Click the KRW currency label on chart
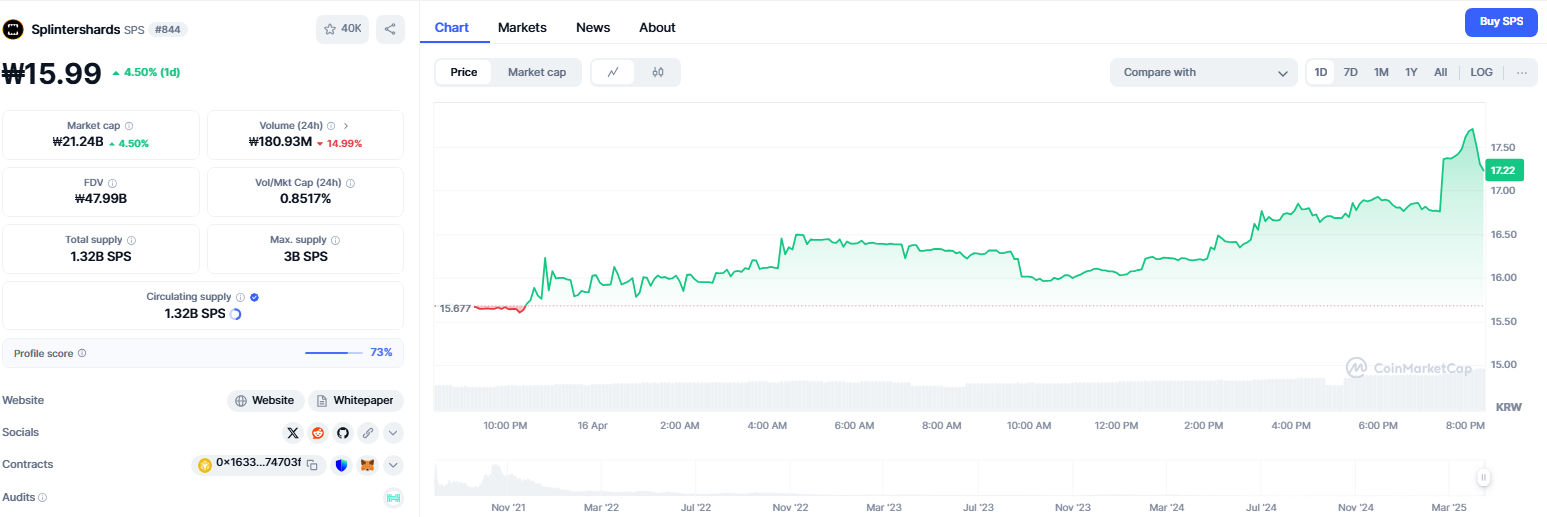Screen dimensions: 1547x517 (1508, 407)
